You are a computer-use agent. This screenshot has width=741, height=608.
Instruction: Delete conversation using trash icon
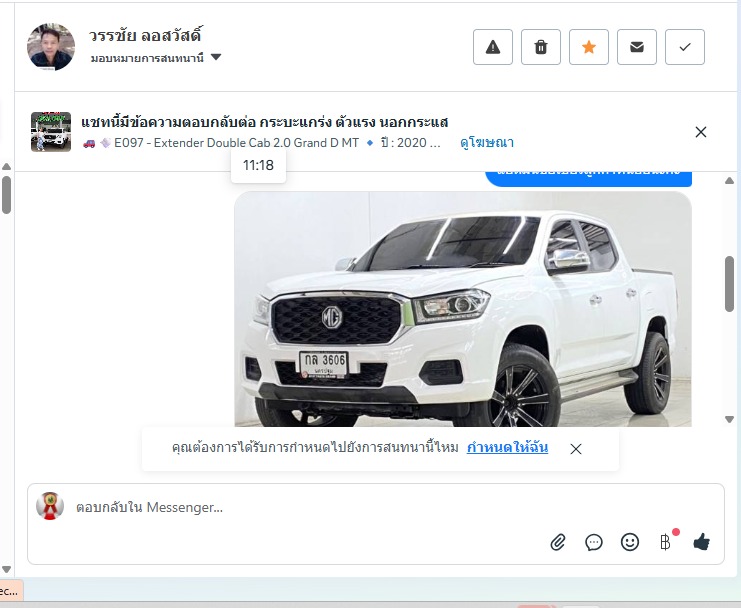(541, 47)
